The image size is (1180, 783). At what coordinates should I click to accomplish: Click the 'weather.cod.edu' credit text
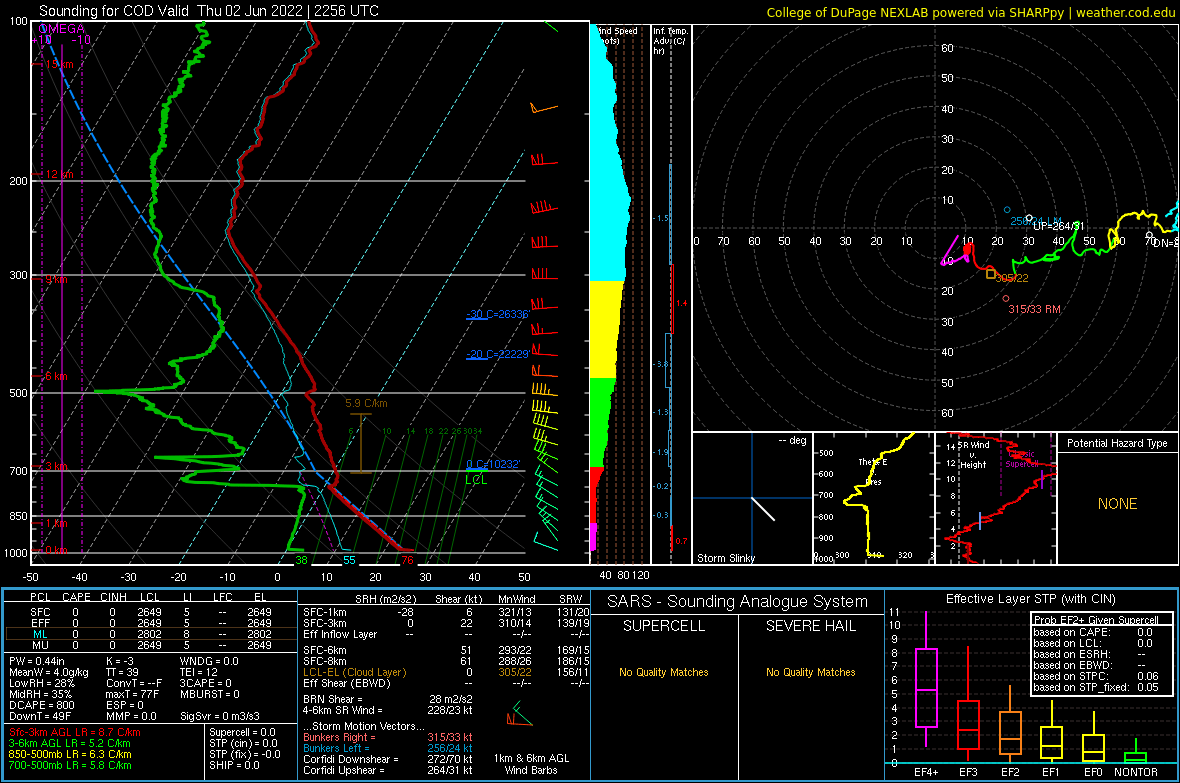tap(1125, 13)
